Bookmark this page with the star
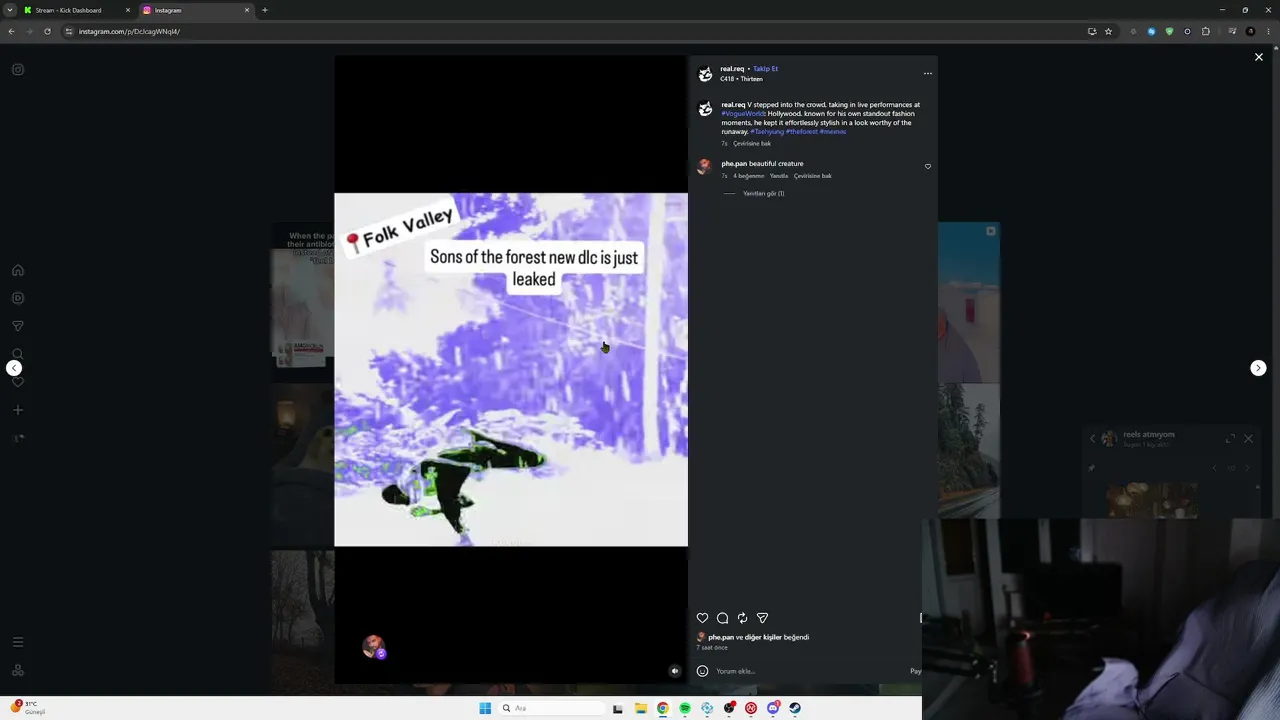 pyautogui.click(x=1108, y=31)
